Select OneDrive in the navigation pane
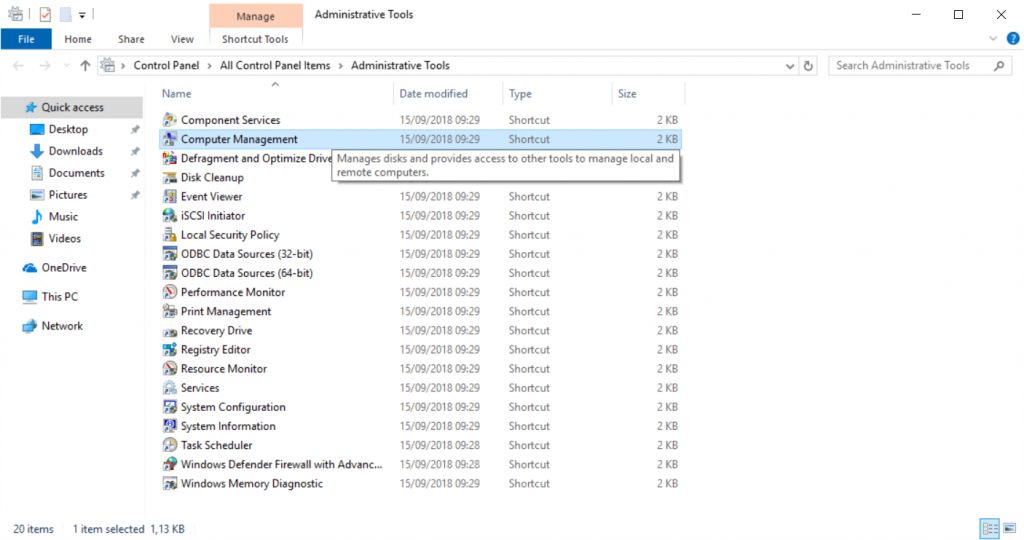 [x=64, y=268]
